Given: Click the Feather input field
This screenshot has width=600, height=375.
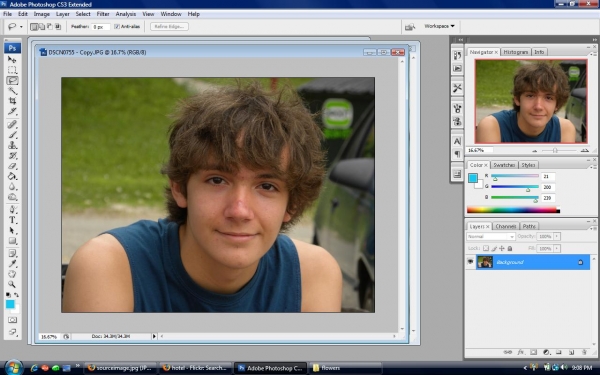Looking at the screenshot, I should (x=101, y=27).
